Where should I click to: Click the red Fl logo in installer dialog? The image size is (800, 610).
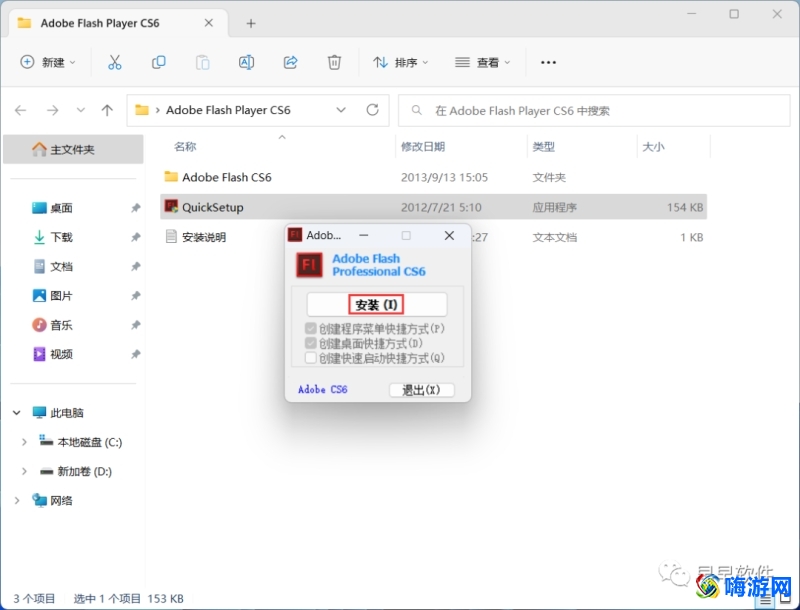(310, 265)
